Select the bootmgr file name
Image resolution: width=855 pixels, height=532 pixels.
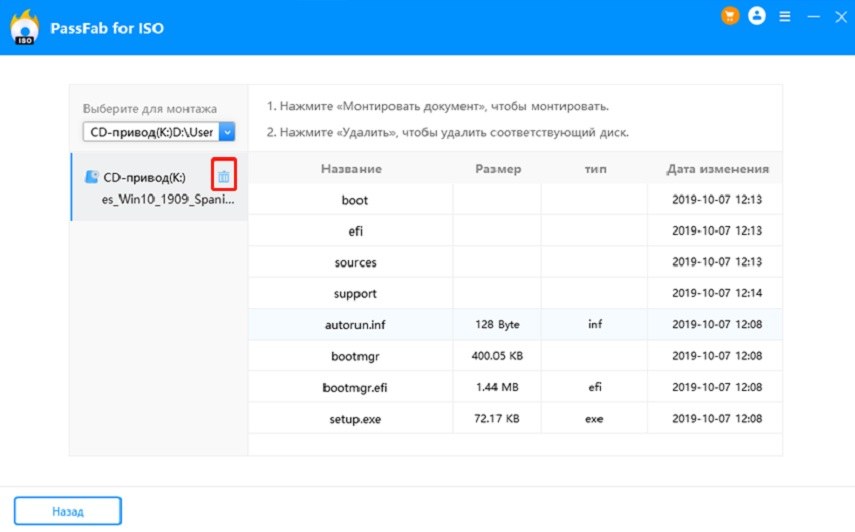[x=355, y=356]
